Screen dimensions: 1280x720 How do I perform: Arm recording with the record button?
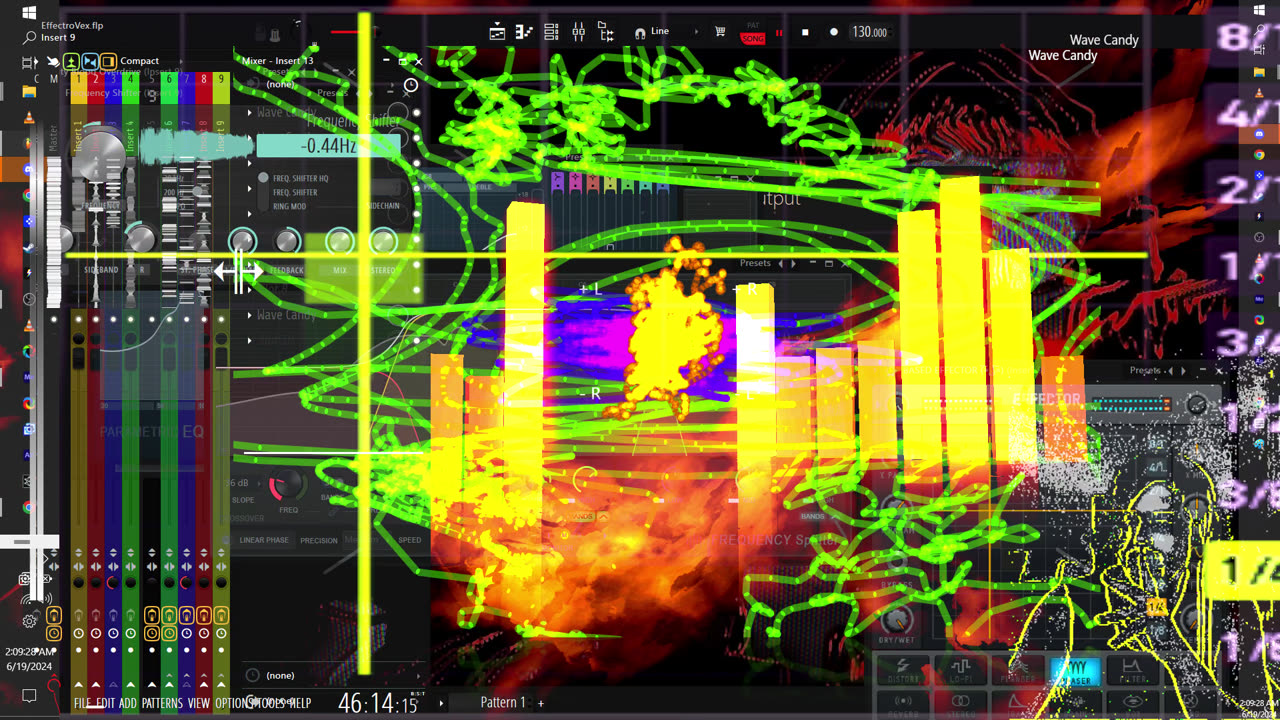834,32
